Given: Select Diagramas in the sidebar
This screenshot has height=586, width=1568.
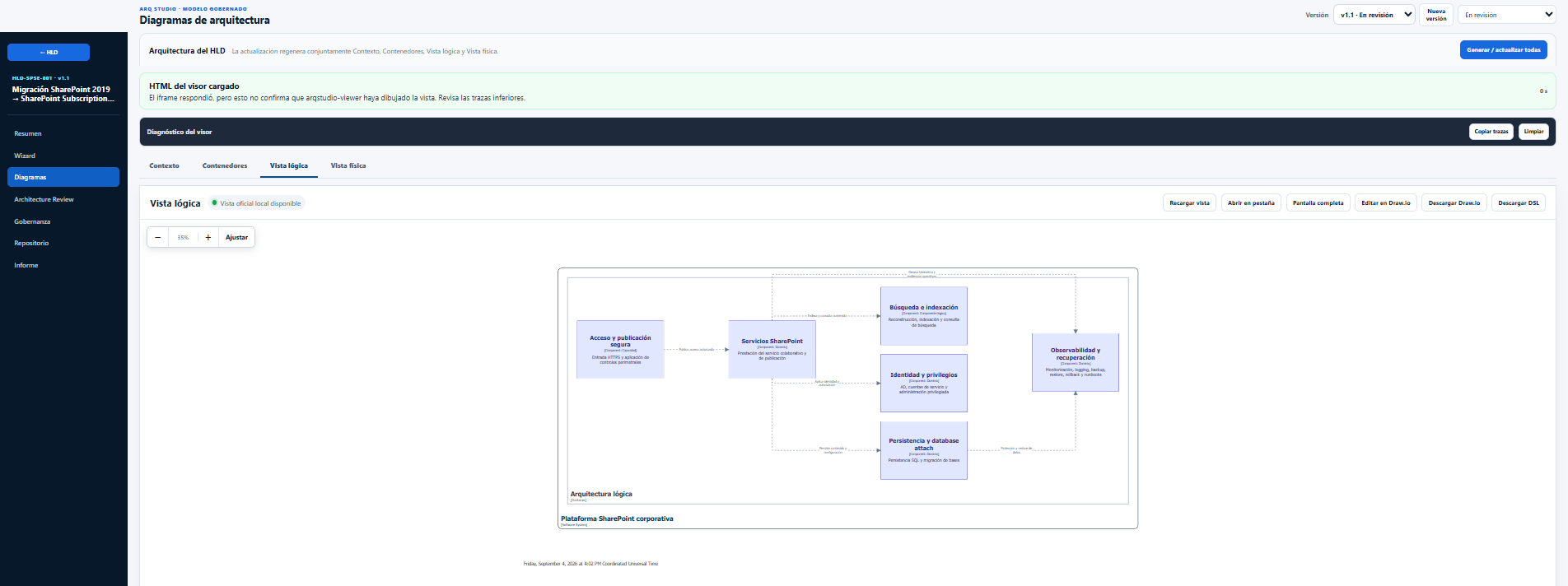Looking at the screenshot, I should point(63,177).
